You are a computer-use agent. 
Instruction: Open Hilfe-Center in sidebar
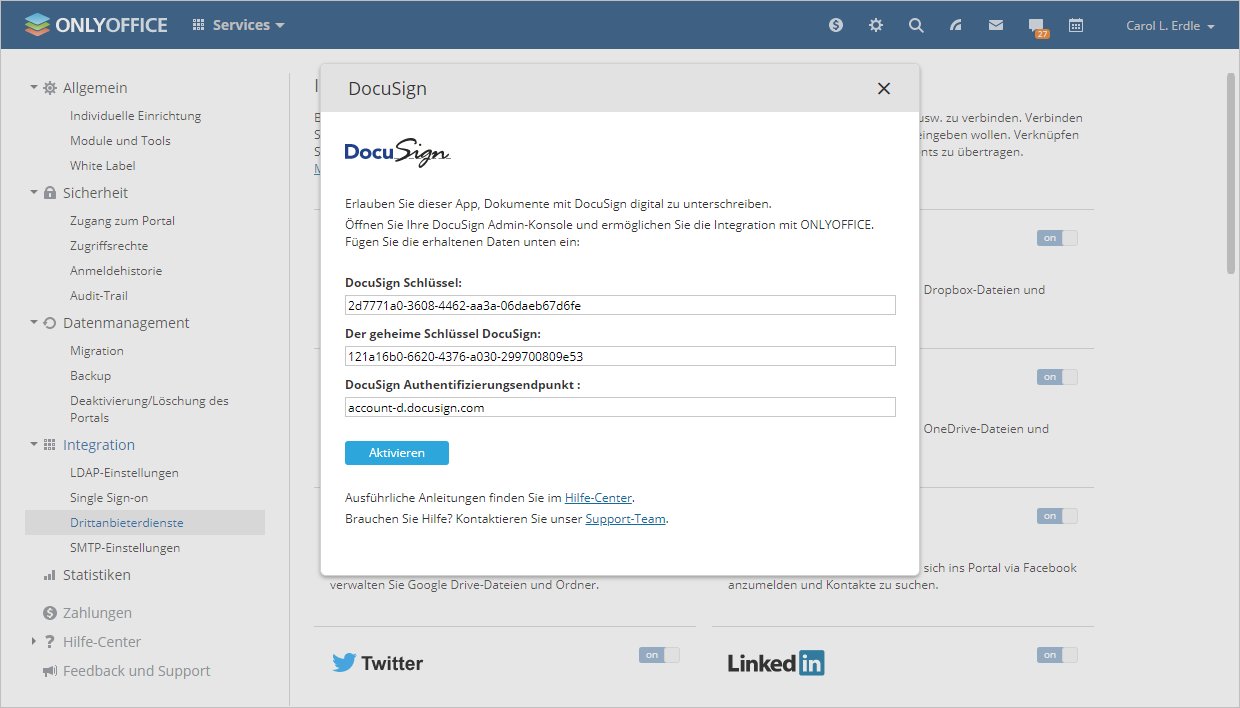pos(102,642)
